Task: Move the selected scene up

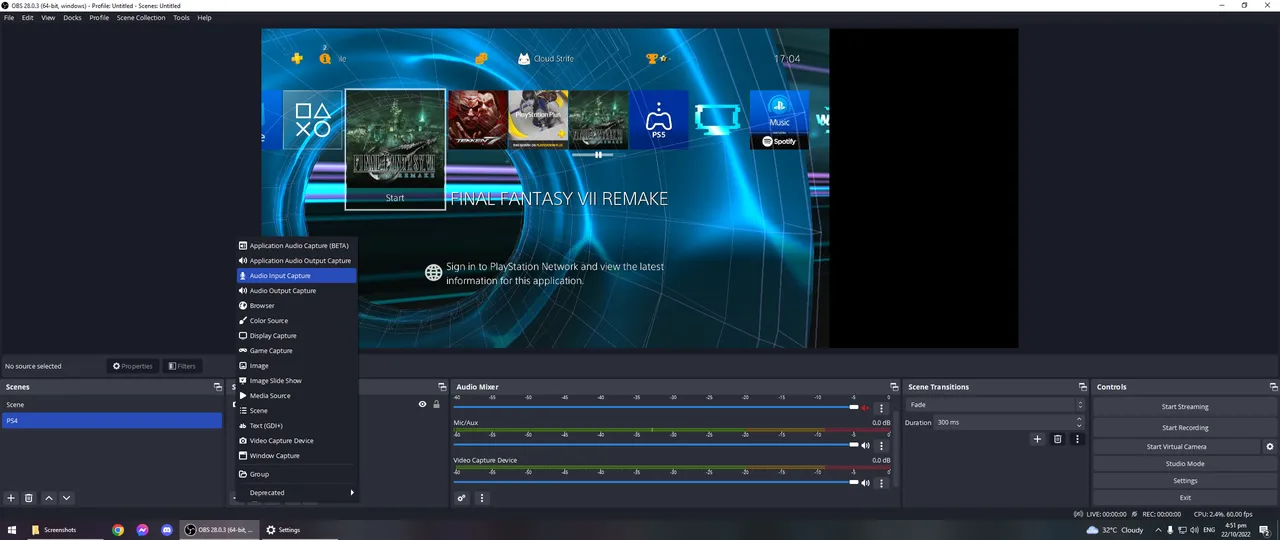Action: pos(48,498)
